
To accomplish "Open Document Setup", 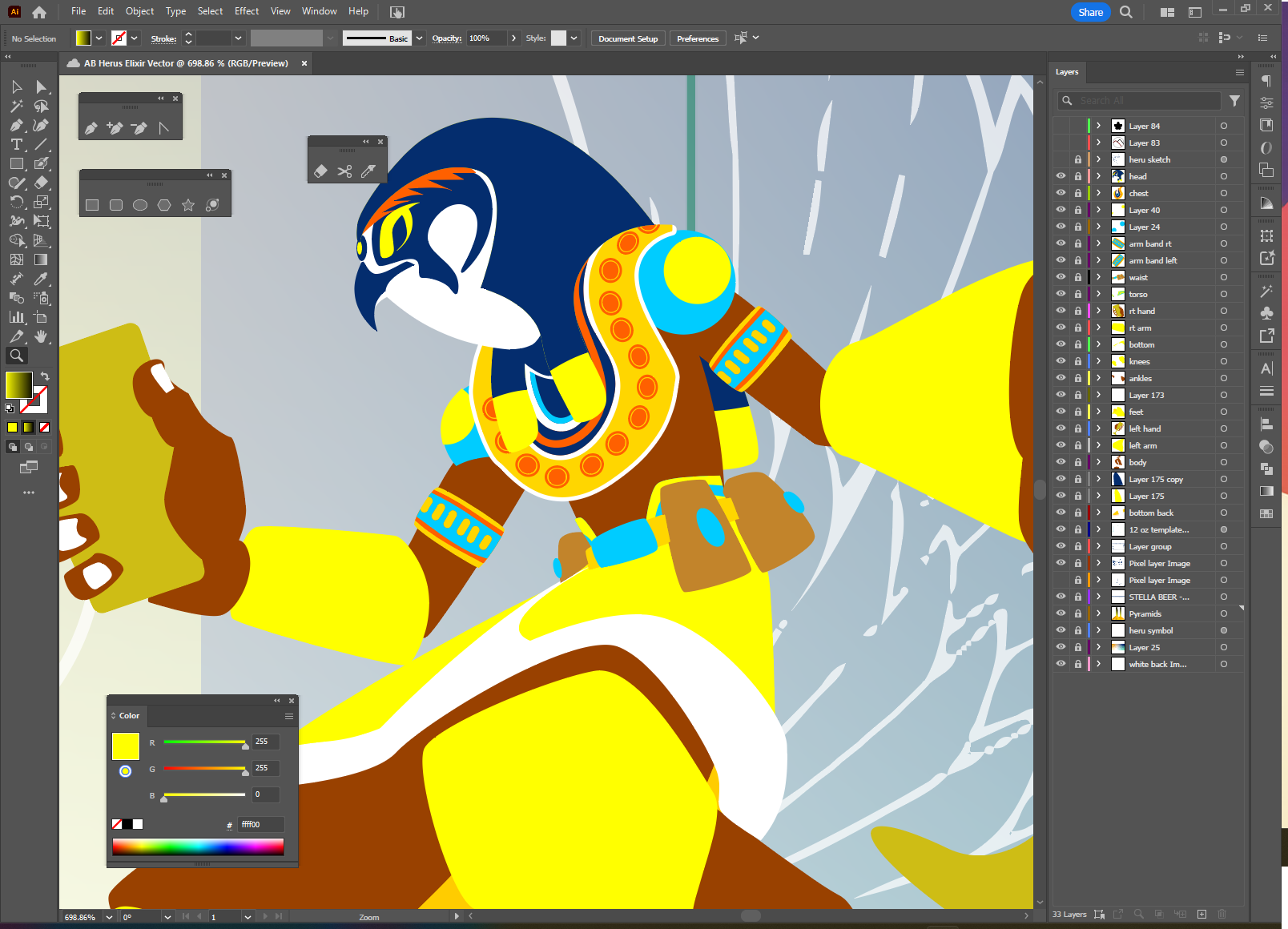I will tap(628, 38).
